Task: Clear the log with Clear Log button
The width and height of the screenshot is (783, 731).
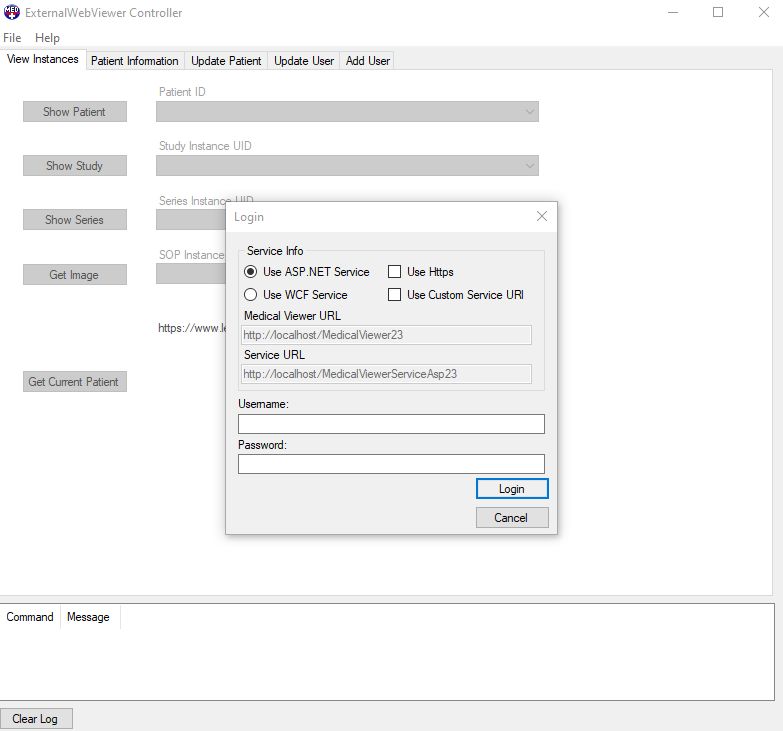Action: tap(36, 719)
